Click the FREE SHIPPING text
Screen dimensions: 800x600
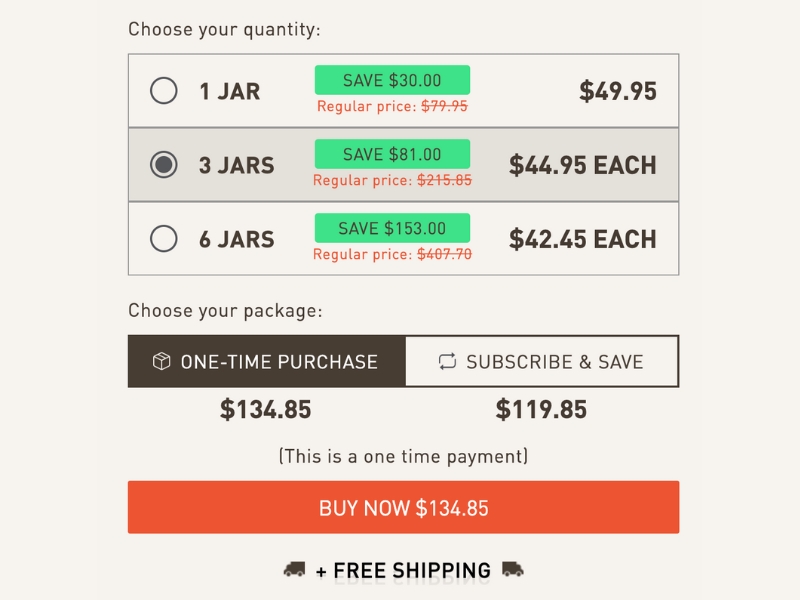tap(412, 570)
